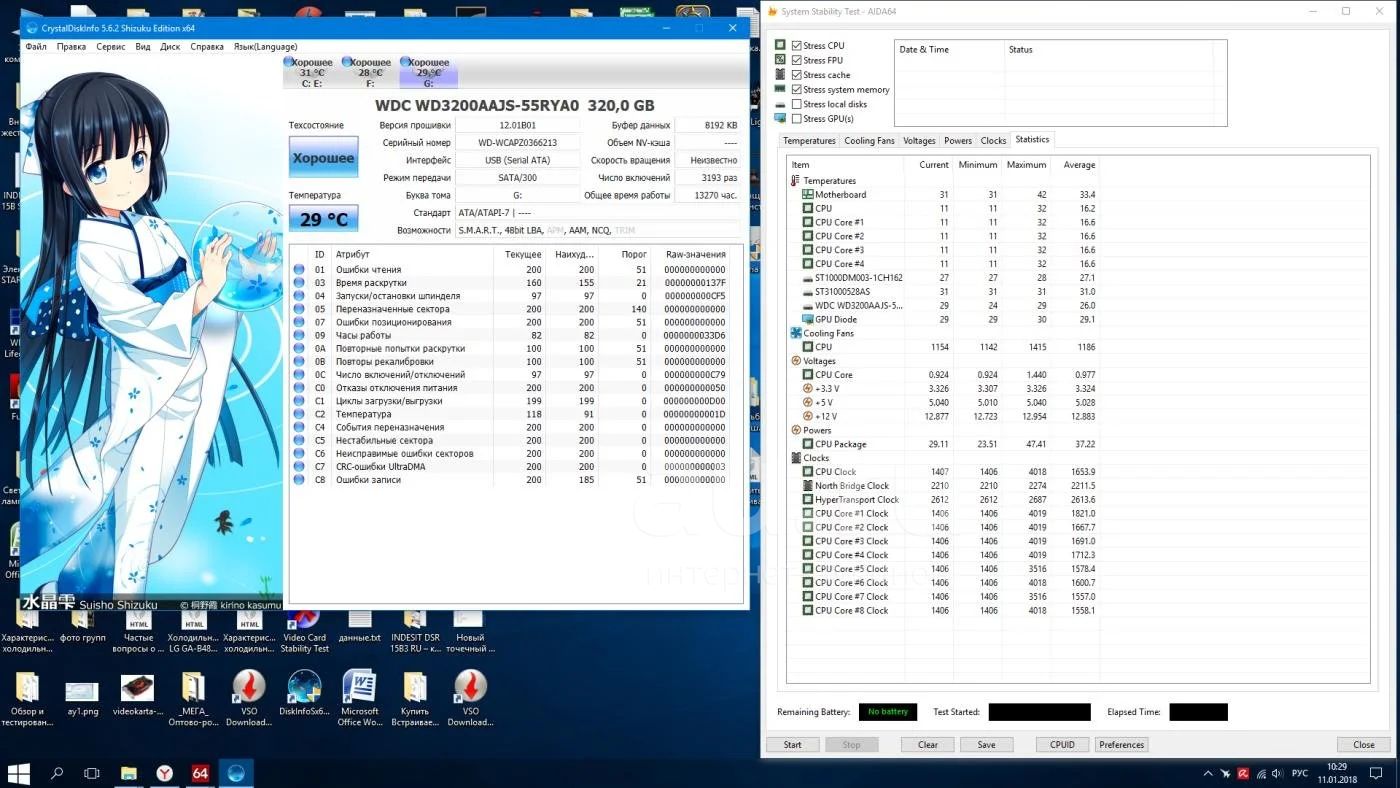Switch to the Temperatures tab in AIDA64

(x=809, y=141)
